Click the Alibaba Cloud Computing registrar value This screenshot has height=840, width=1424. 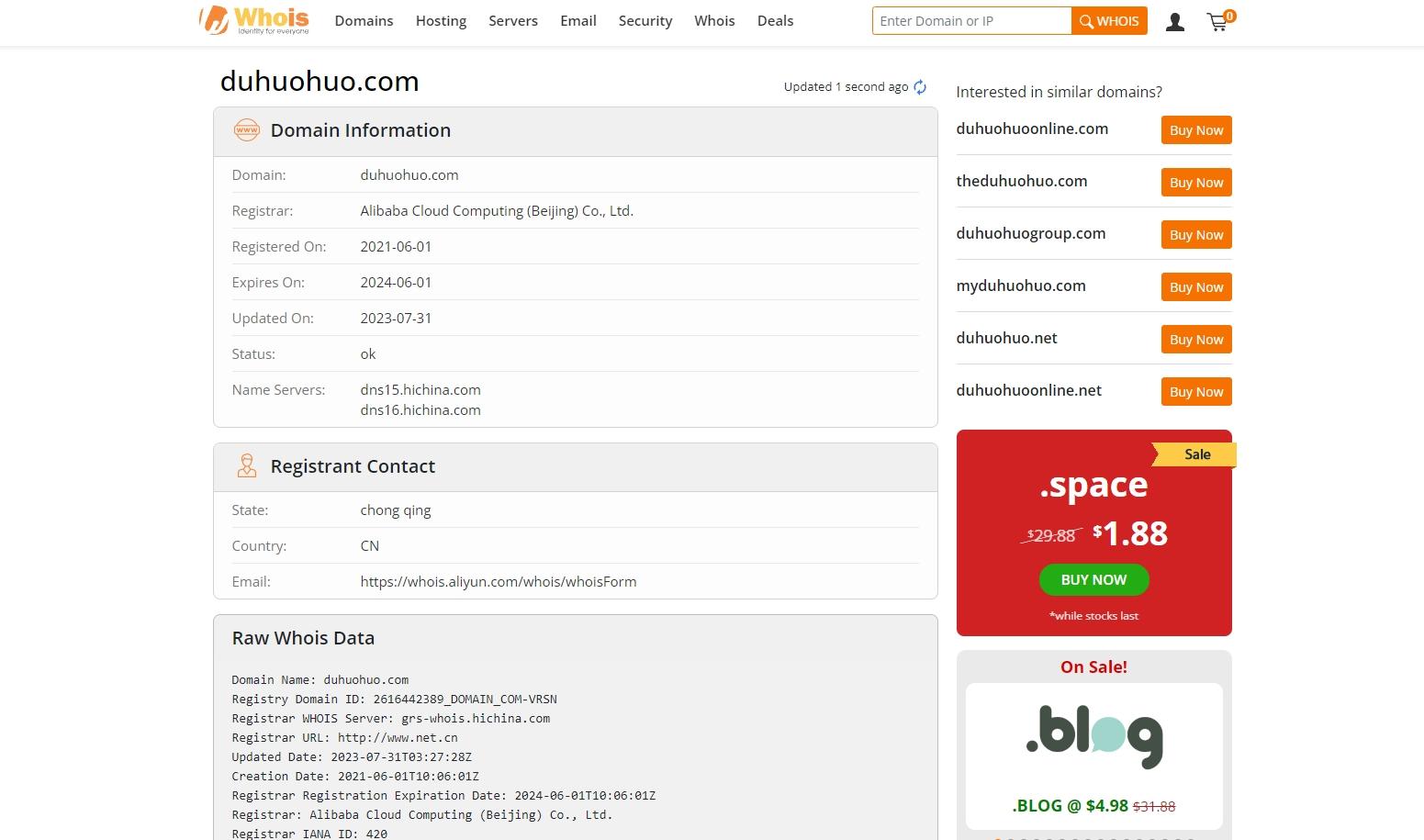tap(497, 211)
